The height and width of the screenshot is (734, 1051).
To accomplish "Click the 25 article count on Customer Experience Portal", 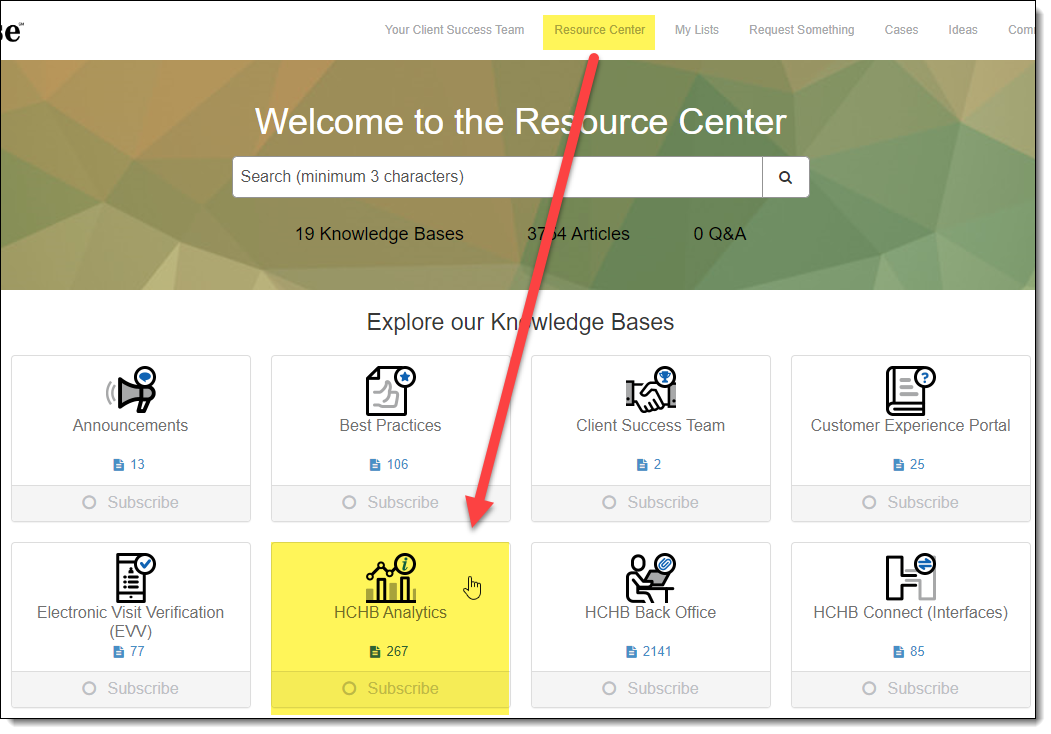I will [x=917, y=465].
